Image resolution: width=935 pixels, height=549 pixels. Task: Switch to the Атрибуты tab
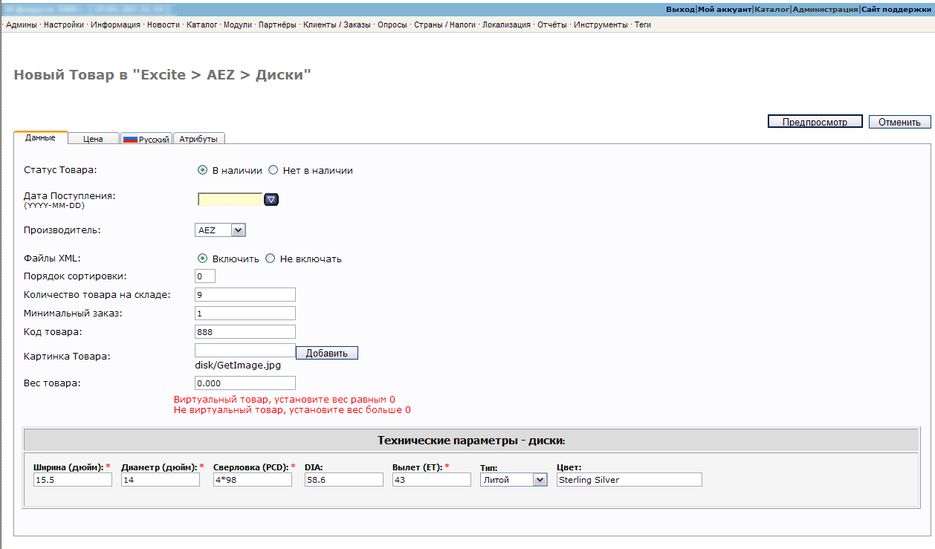coord(199,139)
